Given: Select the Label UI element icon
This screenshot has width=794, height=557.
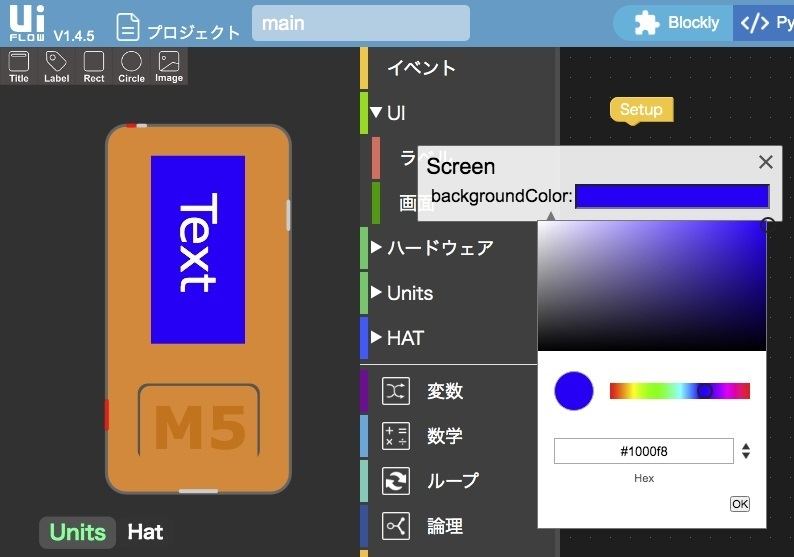Looking at the screenshot, I should click(57, 66).
